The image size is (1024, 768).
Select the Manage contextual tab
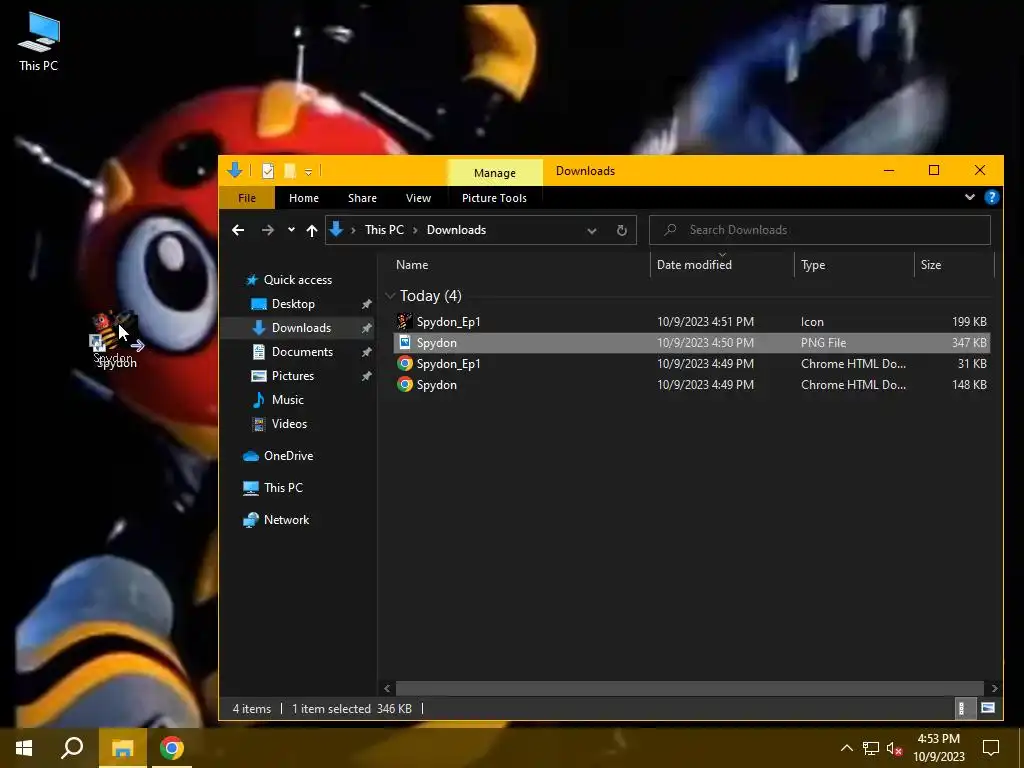pyautogui.click(x=494, y=172)
